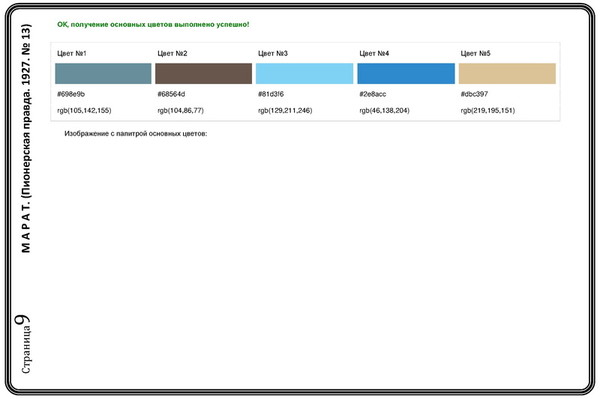Viewport: 600px width, 399px height.
Task: Select the Цвет №4 blue swatch
Action: click(406, 73)
